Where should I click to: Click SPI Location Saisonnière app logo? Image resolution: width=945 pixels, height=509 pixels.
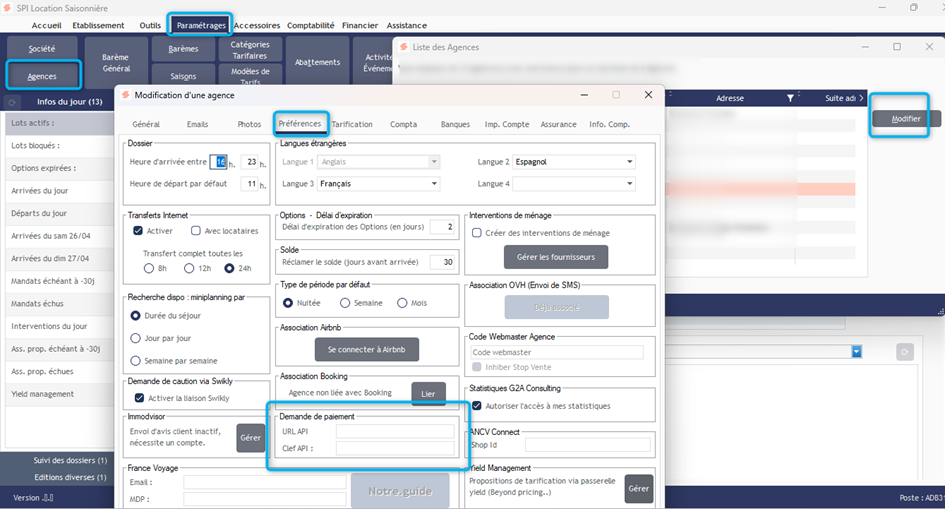pos(9,7)
